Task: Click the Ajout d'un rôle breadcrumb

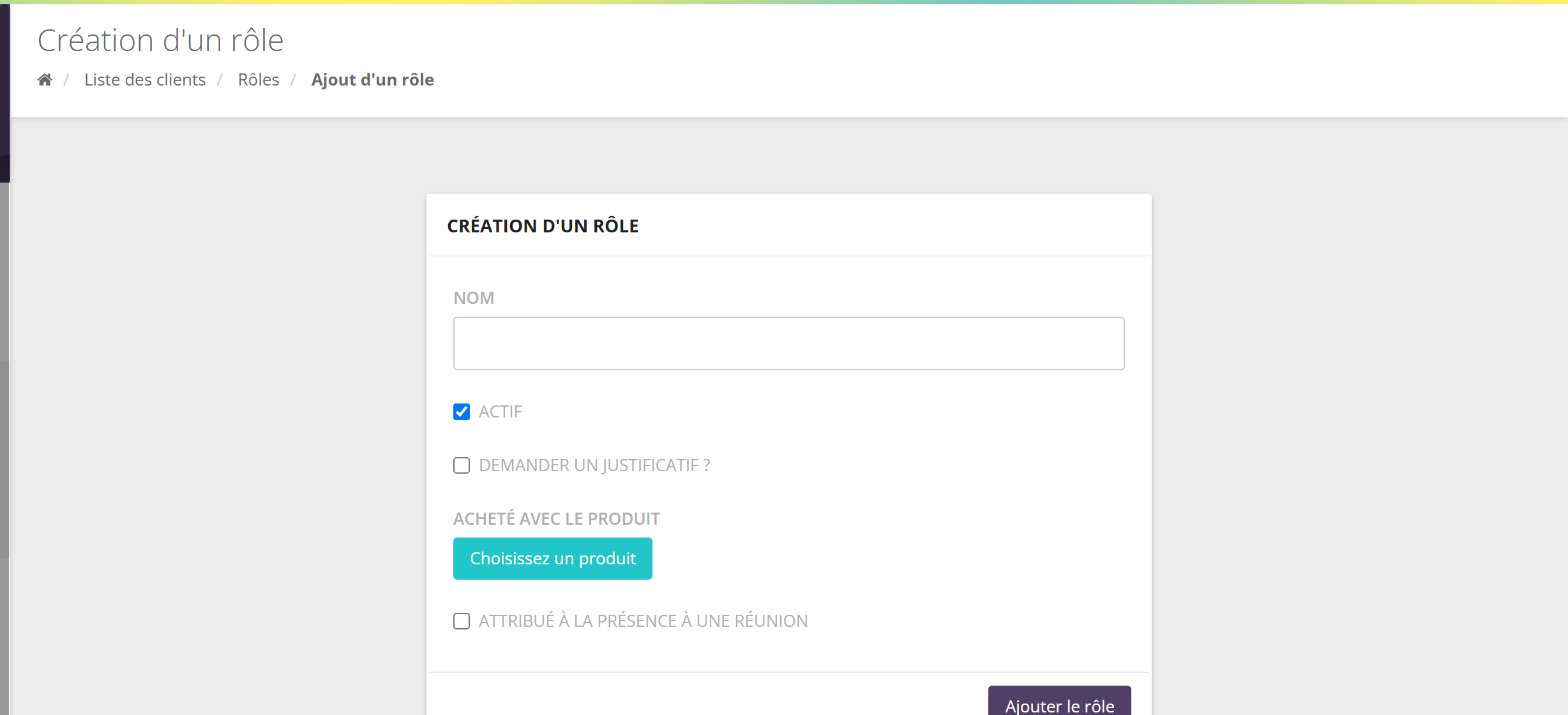Action: [x=373, y=80]
